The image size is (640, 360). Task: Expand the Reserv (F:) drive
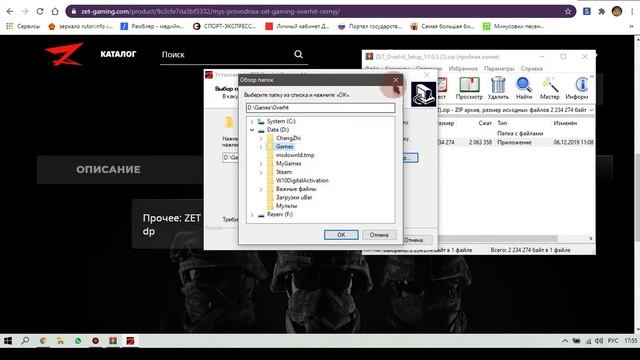point(252,215)
